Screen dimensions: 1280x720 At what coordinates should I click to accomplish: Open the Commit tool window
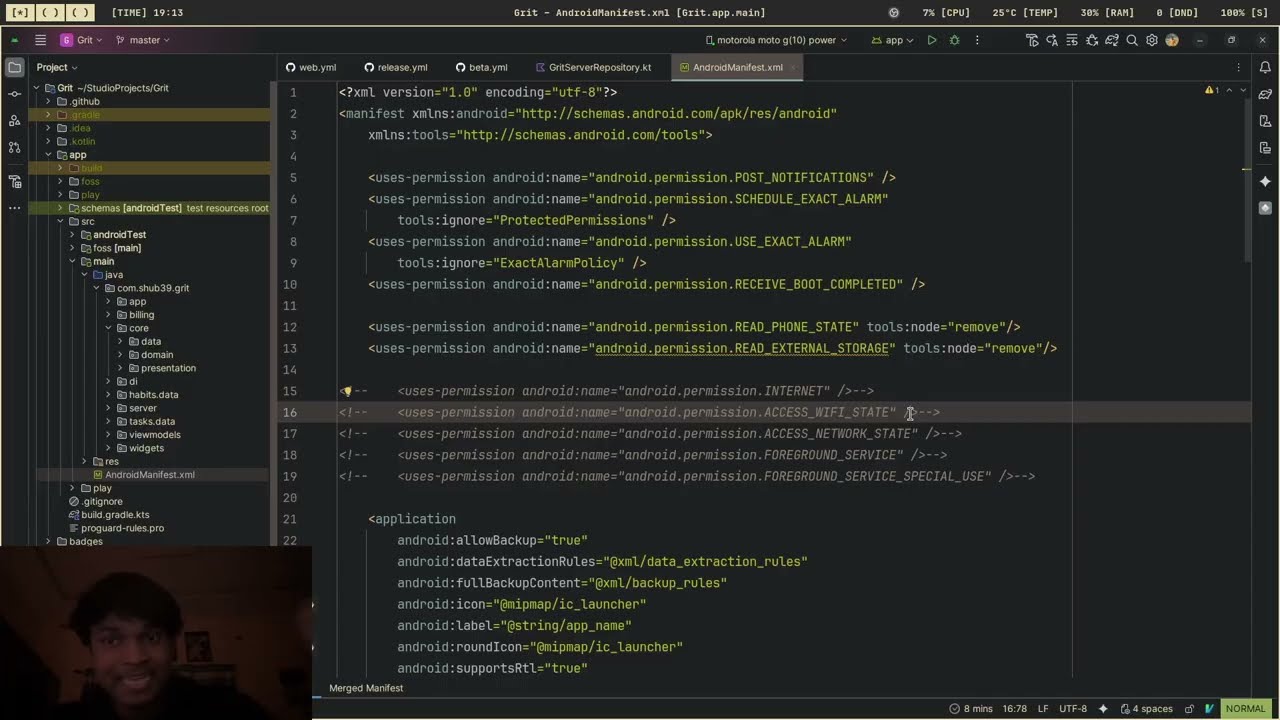point(14,94)
